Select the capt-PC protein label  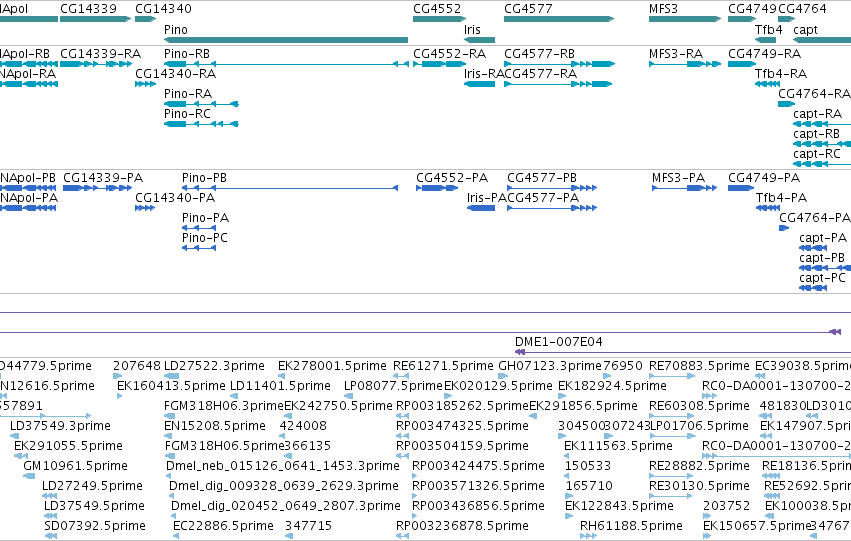(822, 278)
